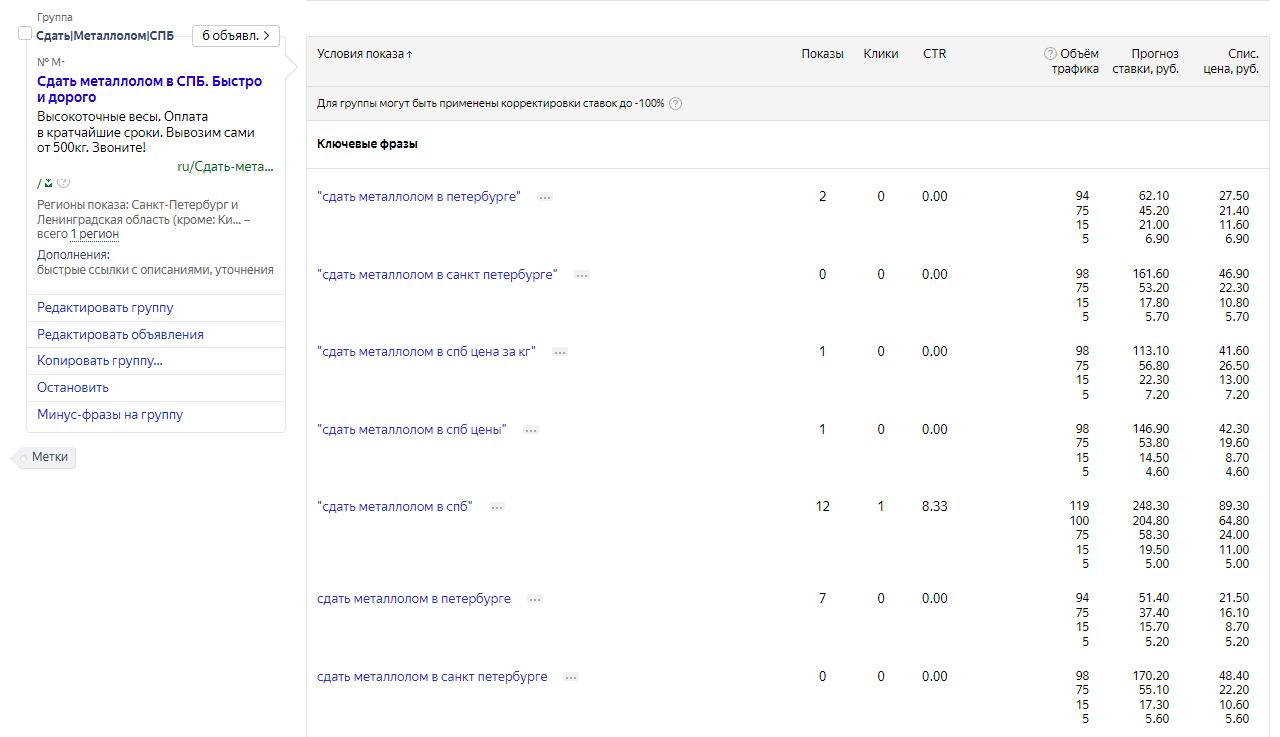Select the bid forecast value 170.20

click(x=1153, y=676)
